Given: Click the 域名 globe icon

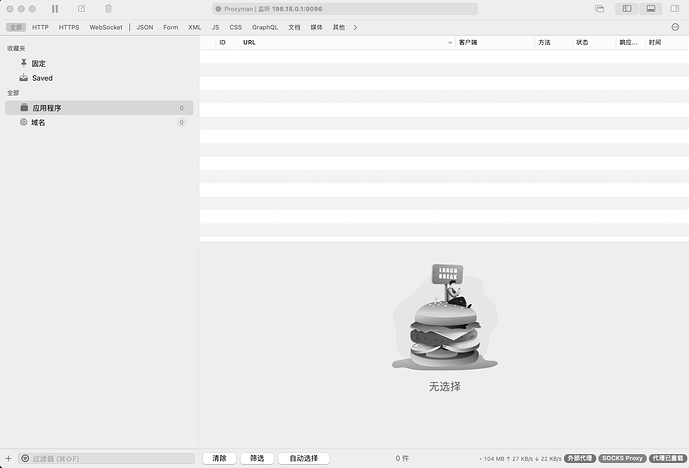Looking at the screenshot, I should point(24,122).
